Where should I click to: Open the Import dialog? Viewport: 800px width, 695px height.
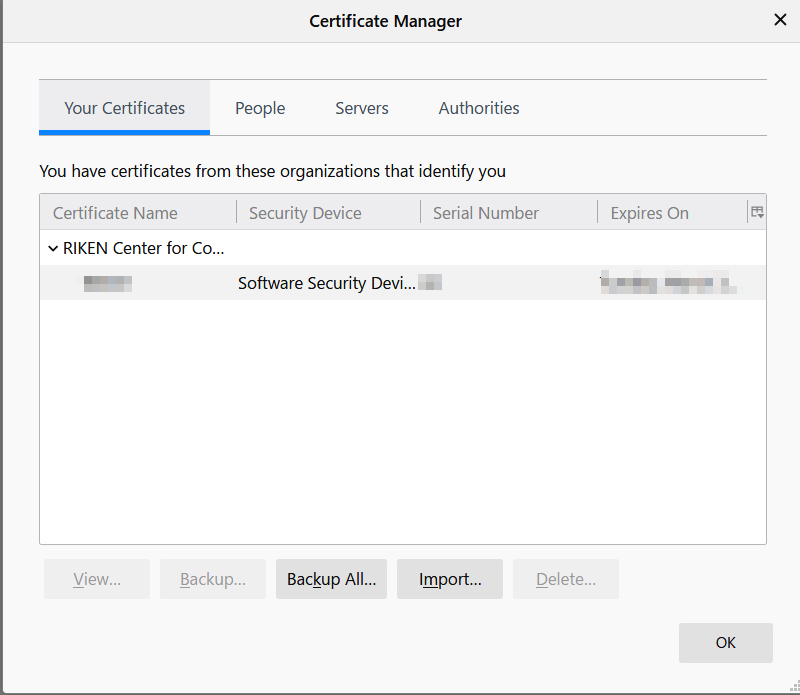[x=449, y=578]
